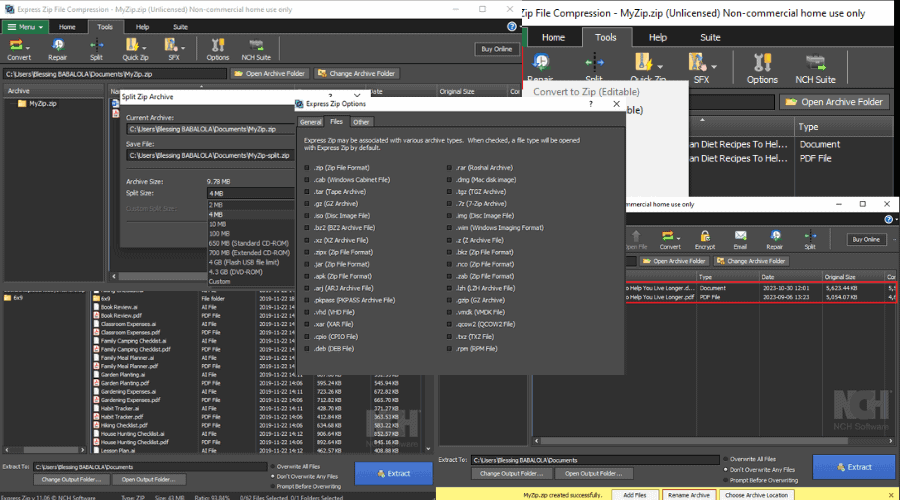
Task: Select MyZip.zip folder in Archive tree
Action: coord(37,103)
